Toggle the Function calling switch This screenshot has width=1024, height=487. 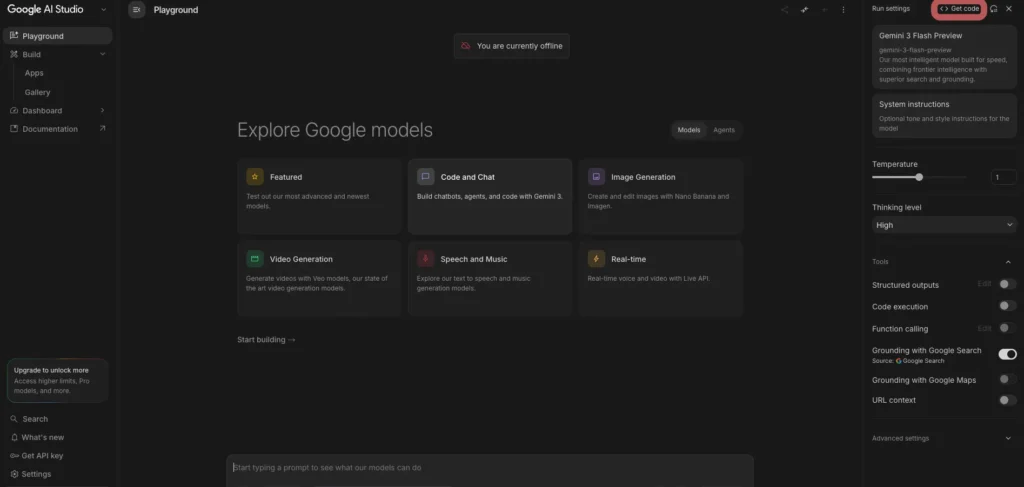pos(1007,328)
